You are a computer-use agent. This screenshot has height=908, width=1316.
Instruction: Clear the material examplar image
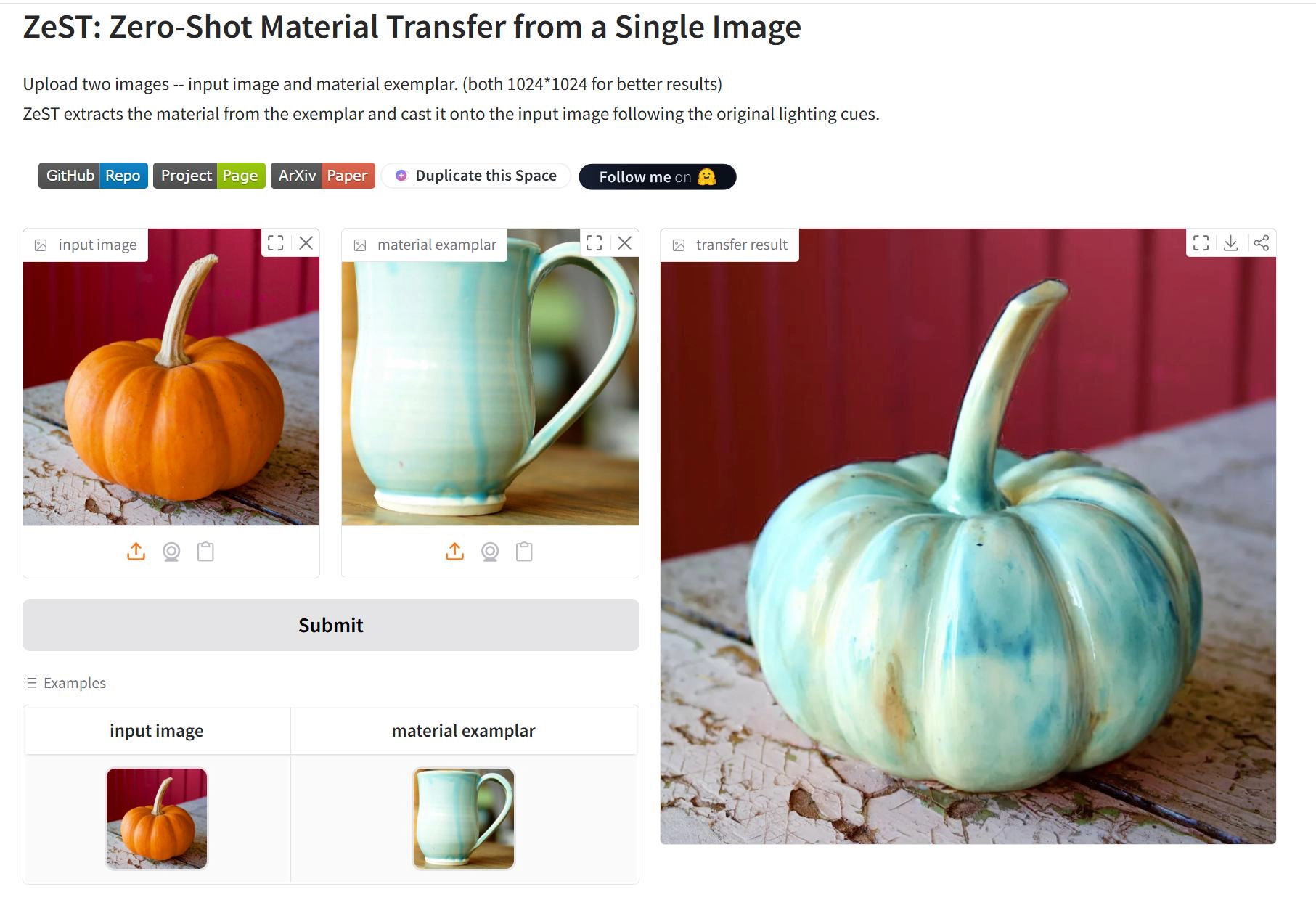coord(625,243)
